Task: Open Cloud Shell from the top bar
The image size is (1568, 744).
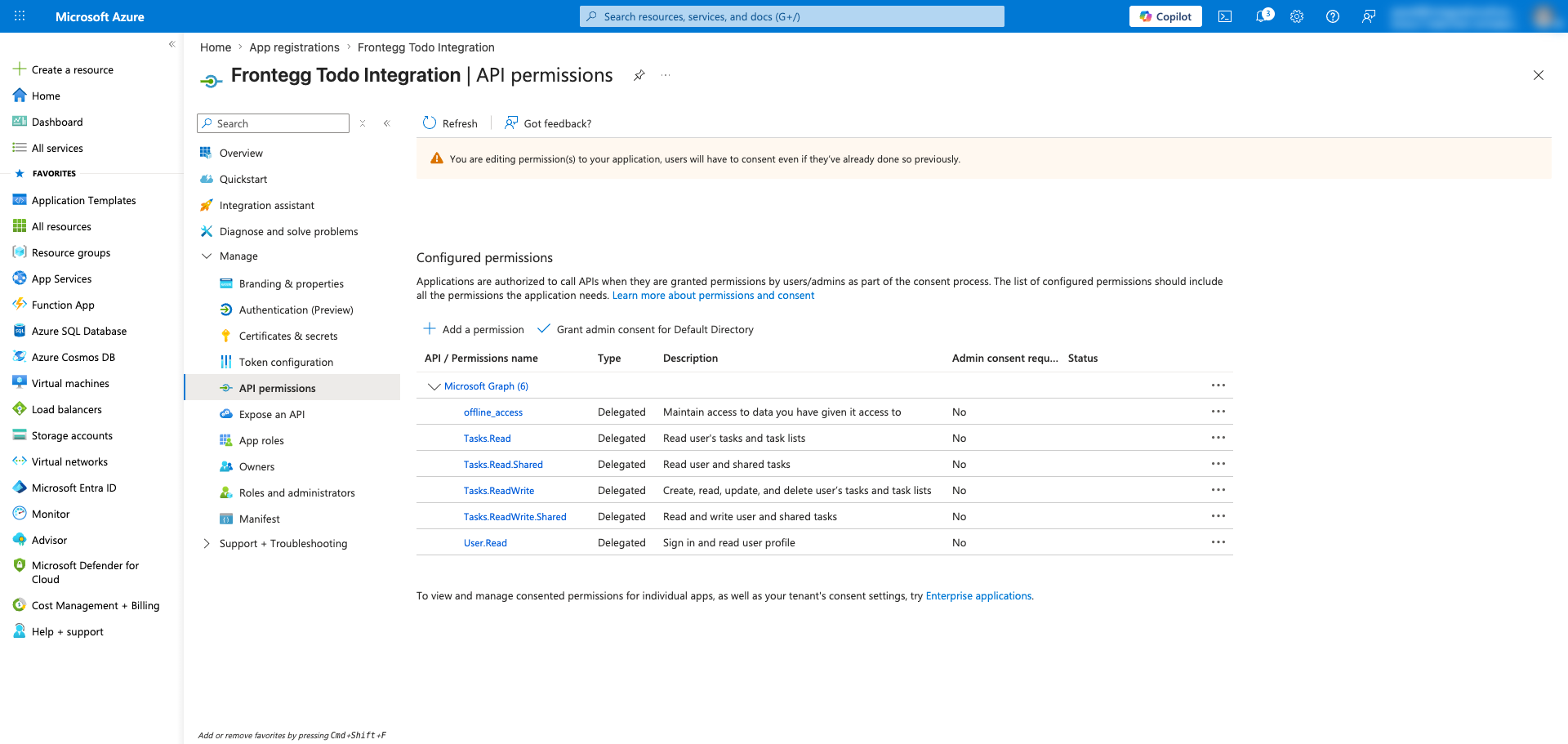Action: (1225, 16)
